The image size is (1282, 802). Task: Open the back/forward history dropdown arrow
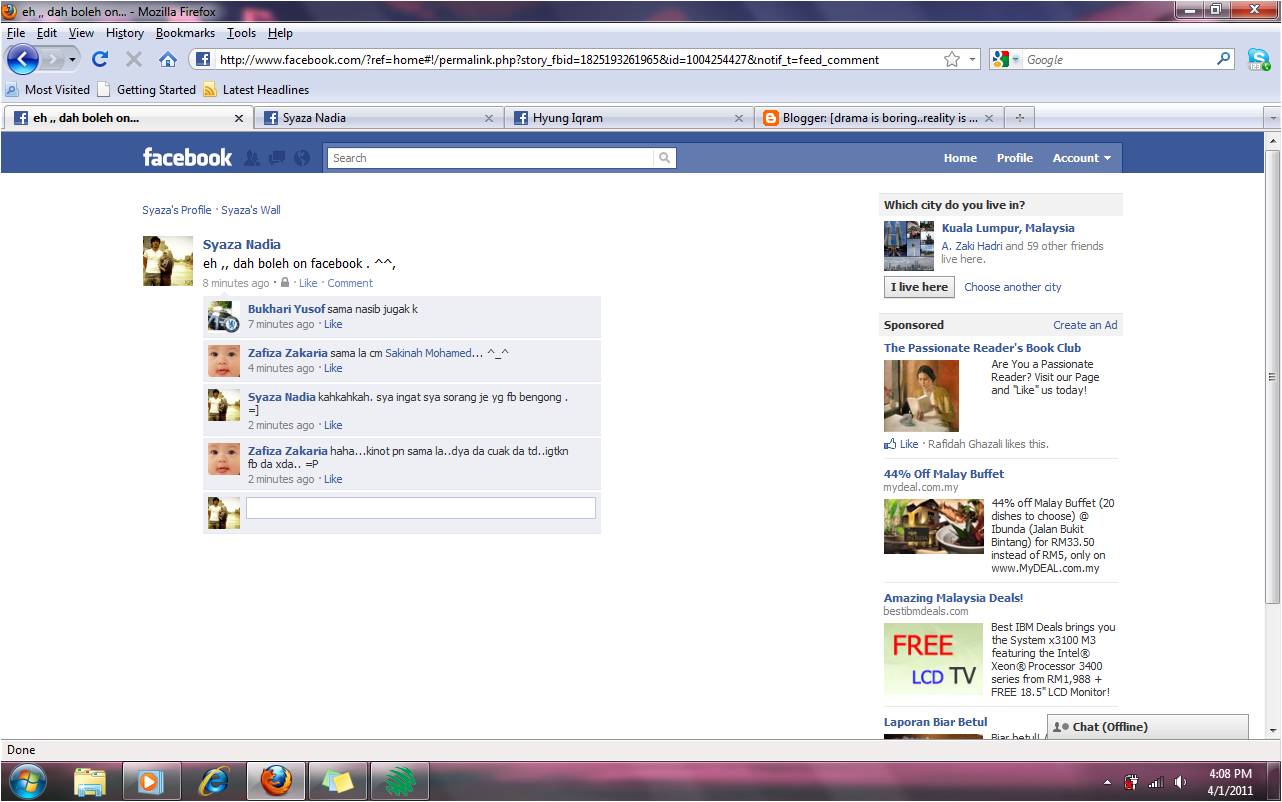point(74,60)
